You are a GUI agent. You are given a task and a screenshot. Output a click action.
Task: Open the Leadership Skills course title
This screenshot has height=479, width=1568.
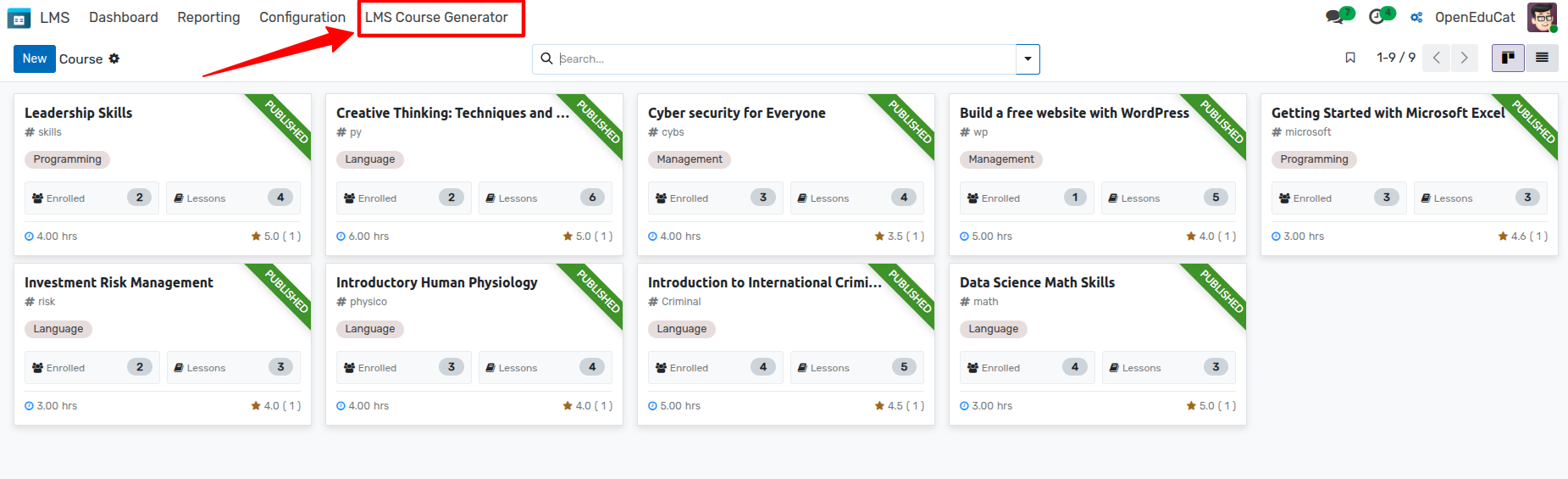[x=79, y=113]
